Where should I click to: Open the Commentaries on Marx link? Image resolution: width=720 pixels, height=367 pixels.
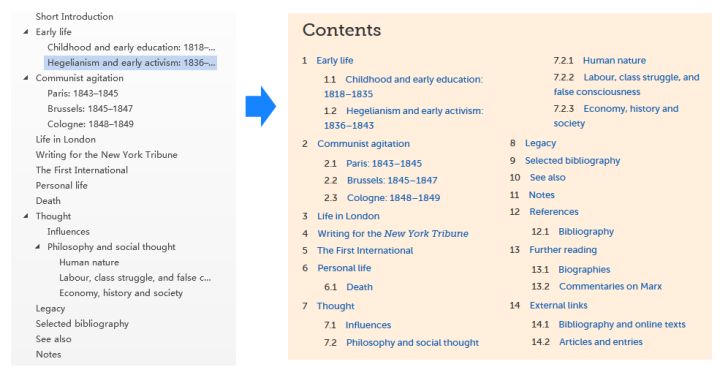(x=610, y=287)
